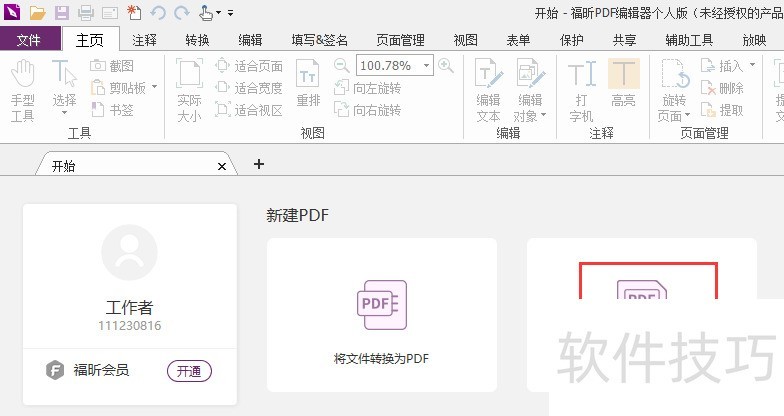Viewport: 784px width, 416px height.
Task: Close the 开始 document tab
Action: 222,166
